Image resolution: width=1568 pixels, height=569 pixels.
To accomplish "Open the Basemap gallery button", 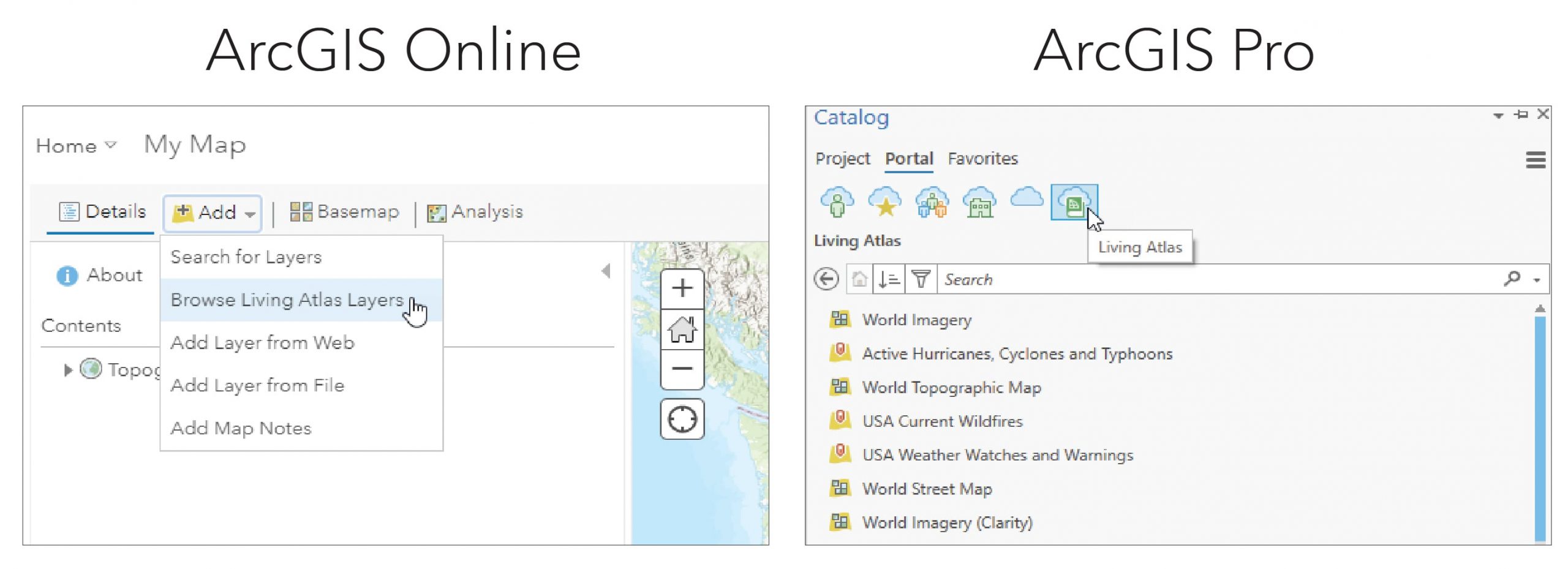I will click(344, 212).
